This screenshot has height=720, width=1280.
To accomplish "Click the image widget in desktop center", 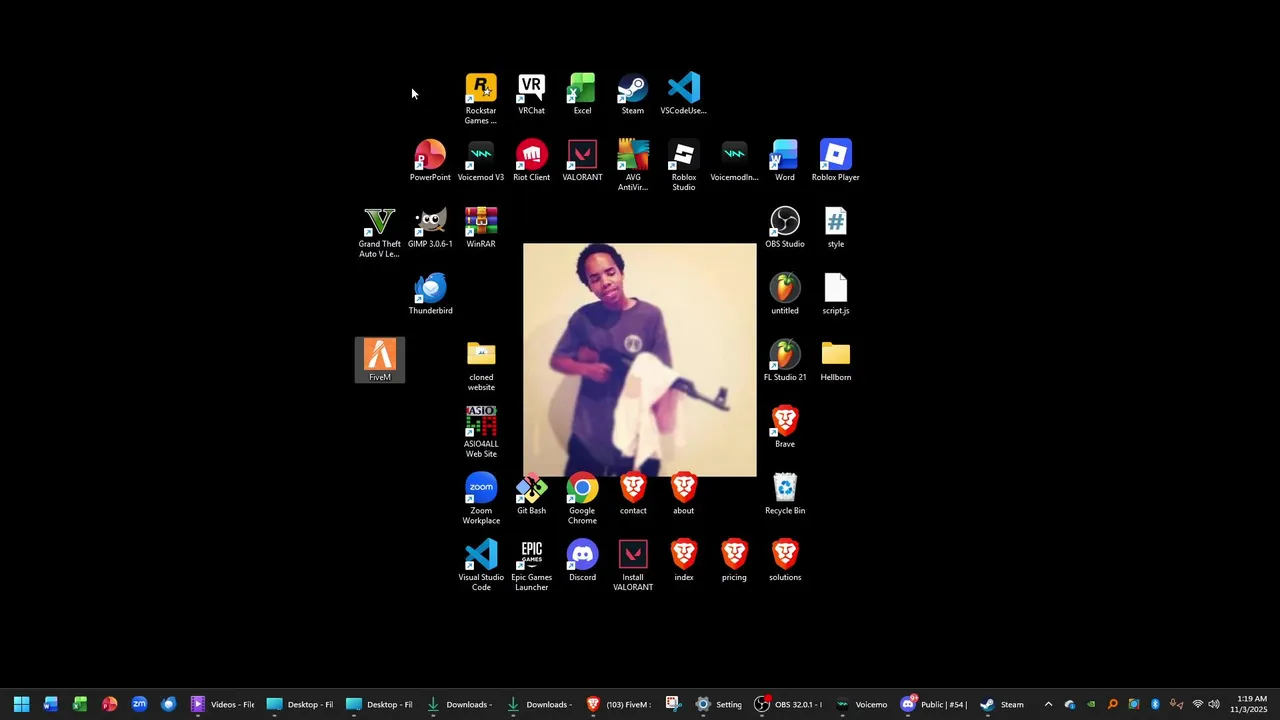I will [x=640, y=360].
